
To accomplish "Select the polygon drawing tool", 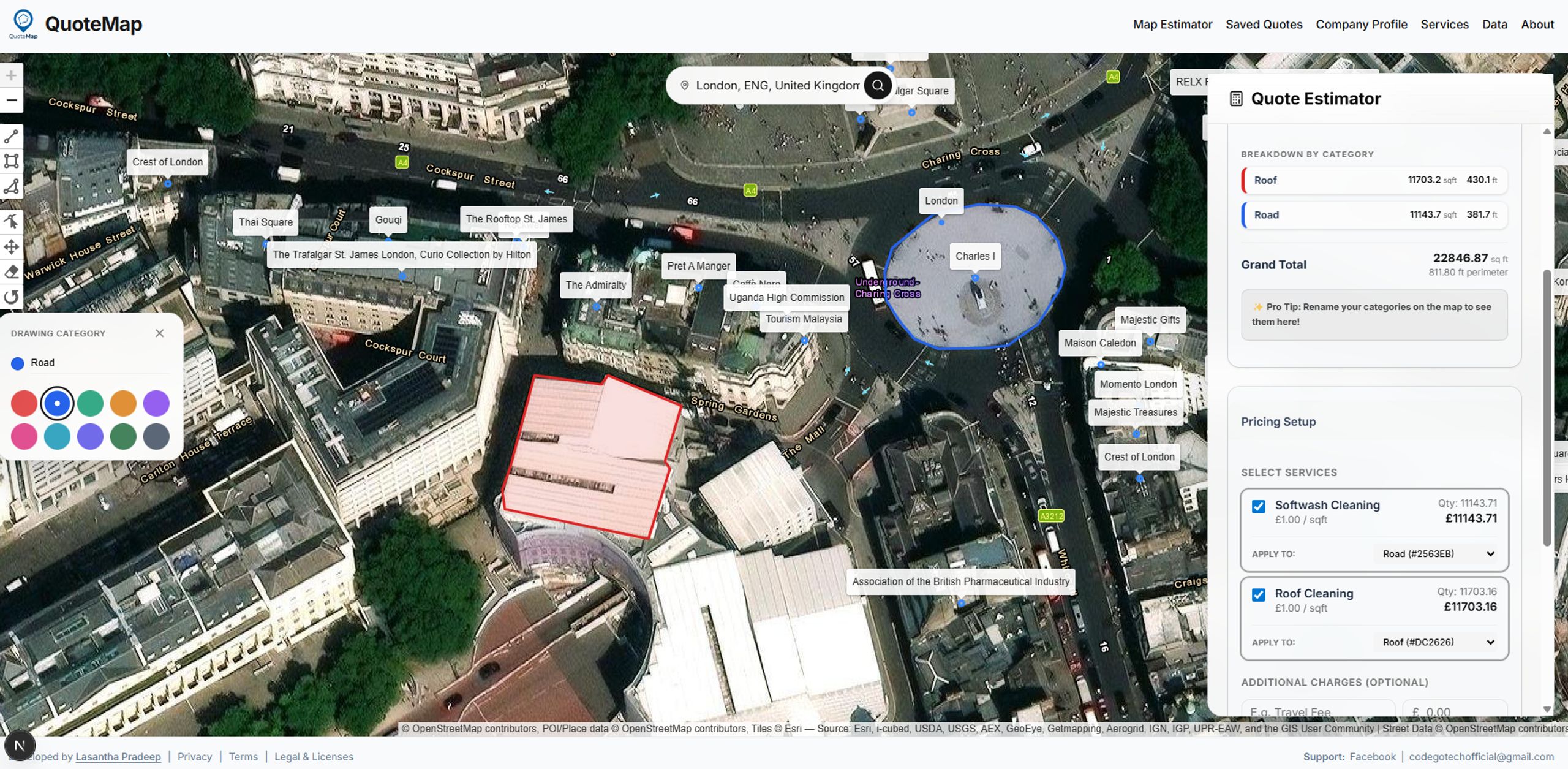I will pos(11,186).
